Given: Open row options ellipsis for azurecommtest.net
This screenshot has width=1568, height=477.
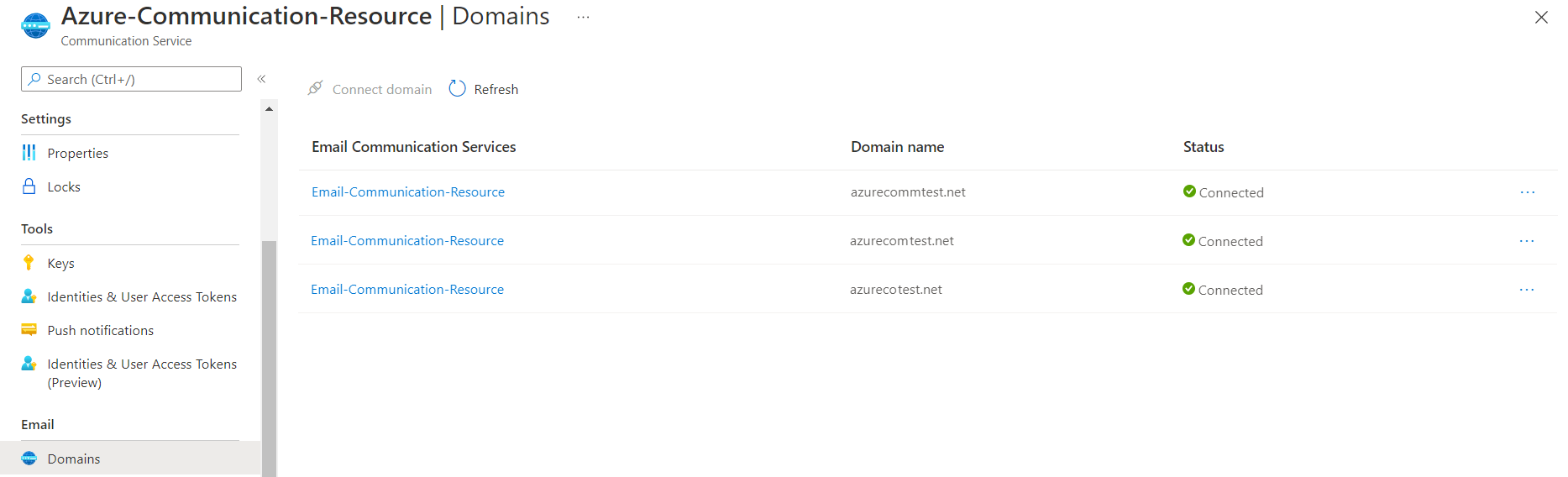Looking at the screenshot, I should pyautogui.click(x=1528, y=192).
